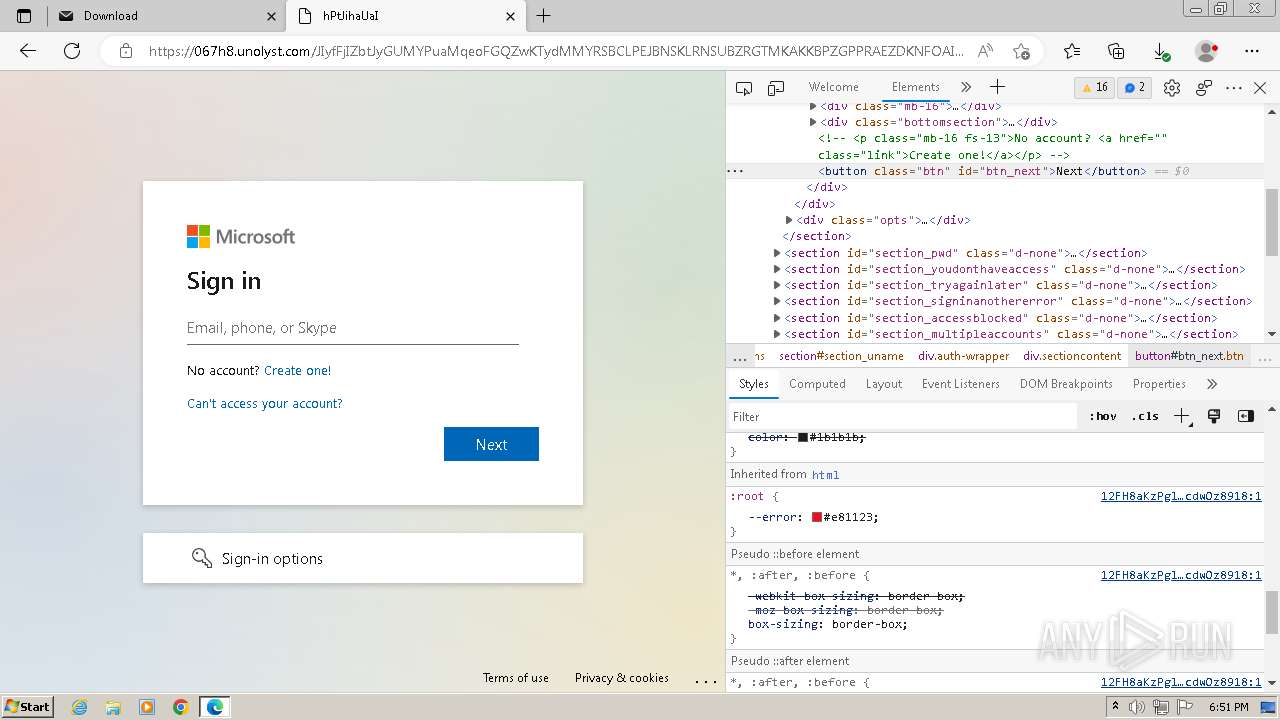Expand section_pwd node
This screenshot has height=720, width=1280.
pyautogui.click(x=777, y=253)
